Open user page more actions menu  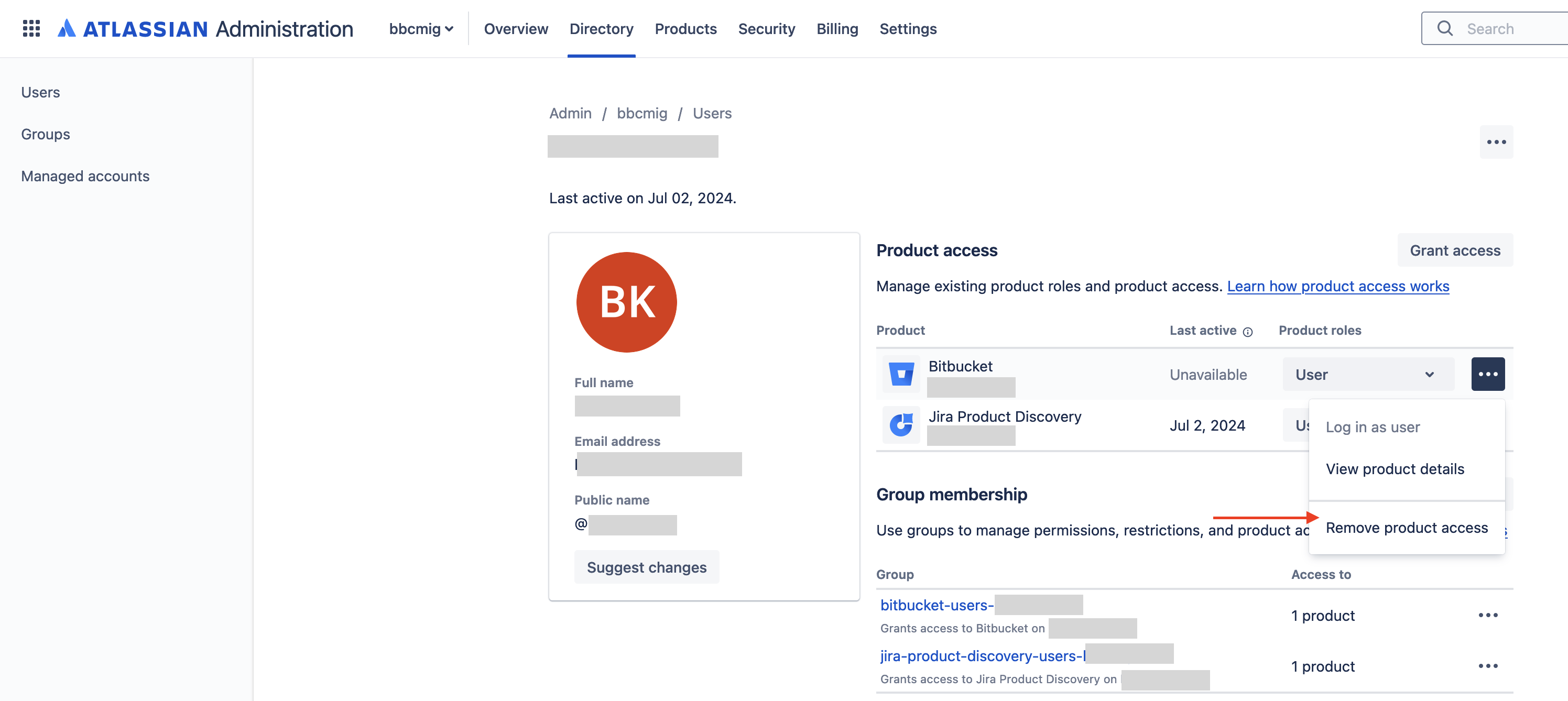[1496, 143]
